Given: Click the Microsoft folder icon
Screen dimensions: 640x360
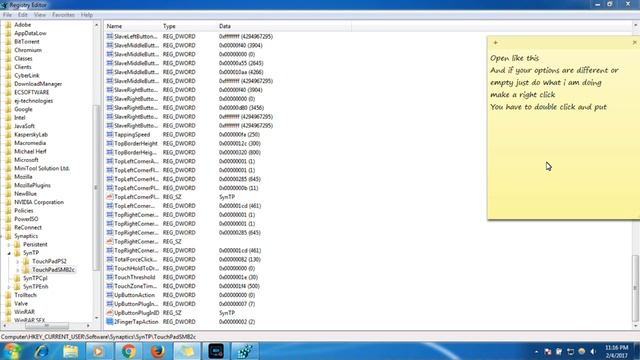Looking at the screenshot, I should pos(9,160).
